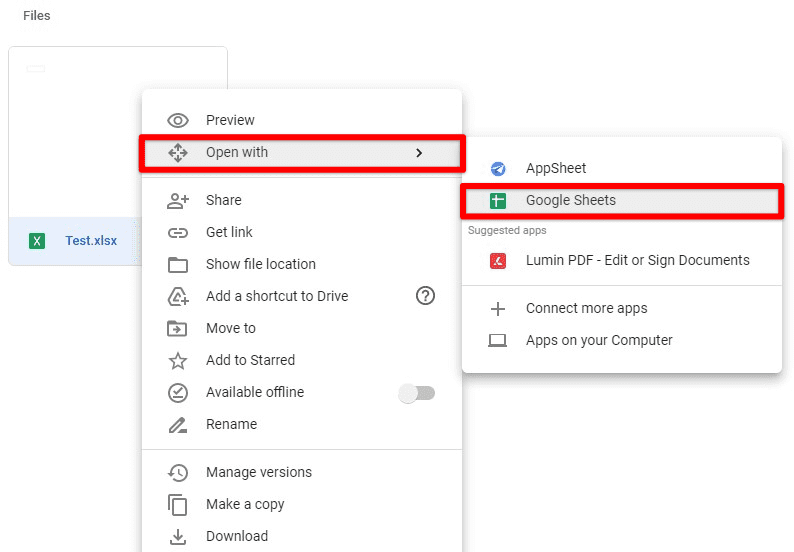This screenshot has width=794, height=552.
Task: Choose Lumin PDF - Edit or Sign Documents
Action: (x=622, y=261)
